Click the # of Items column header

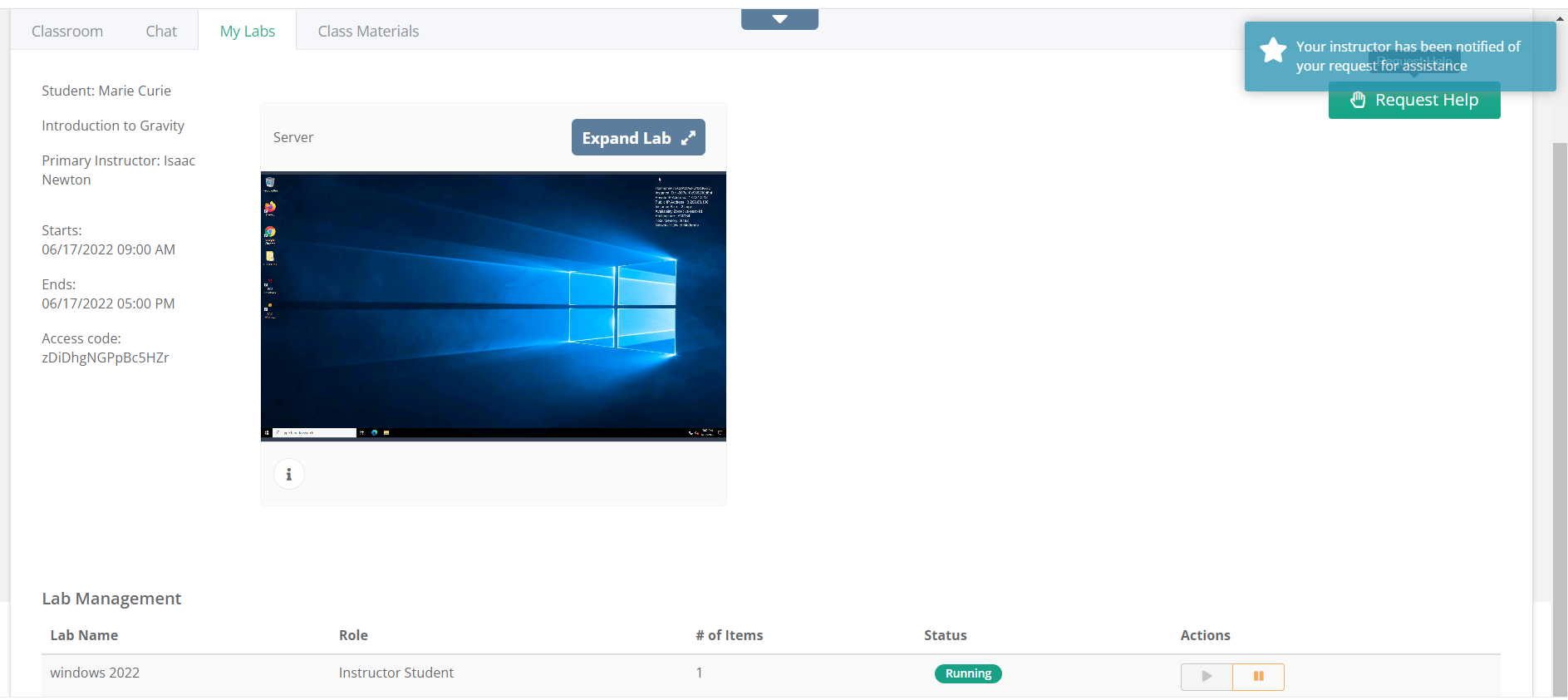point(730,635)
